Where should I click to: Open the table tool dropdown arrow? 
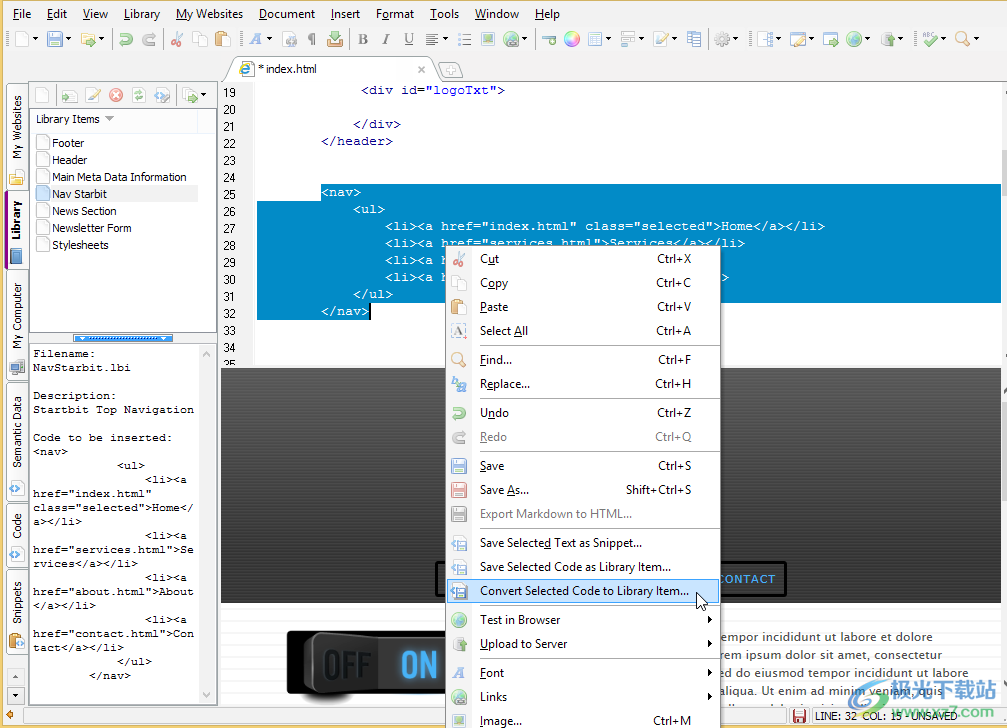click(608, 39)
